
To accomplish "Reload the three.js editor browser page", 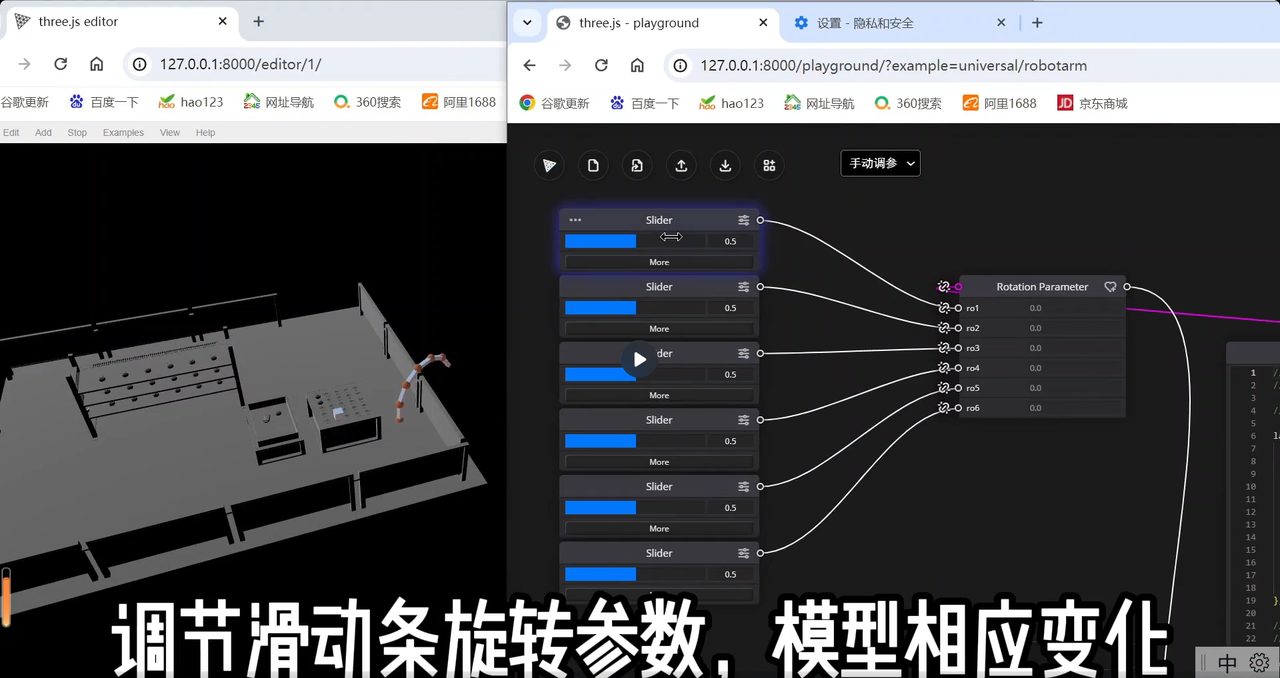I will click(x=60, y=64).
